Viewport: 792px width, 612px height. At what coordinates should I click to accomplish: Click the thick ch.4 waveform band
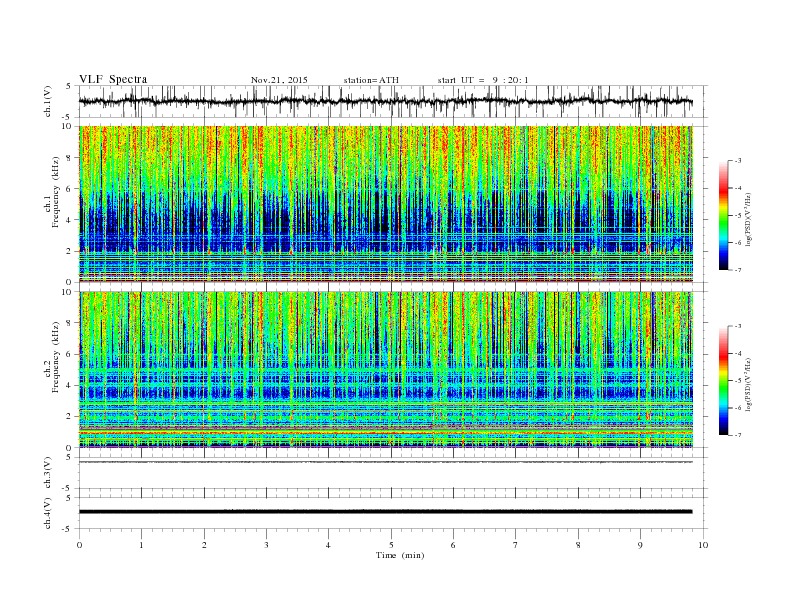386,512
